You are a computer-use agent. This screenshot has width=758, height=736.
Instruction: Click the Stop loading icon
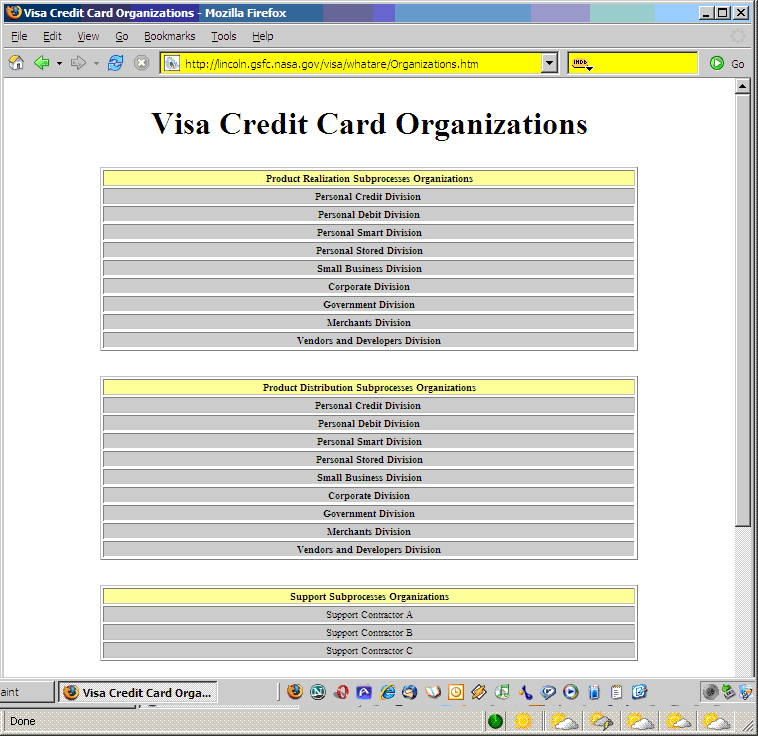coord(141,63)
